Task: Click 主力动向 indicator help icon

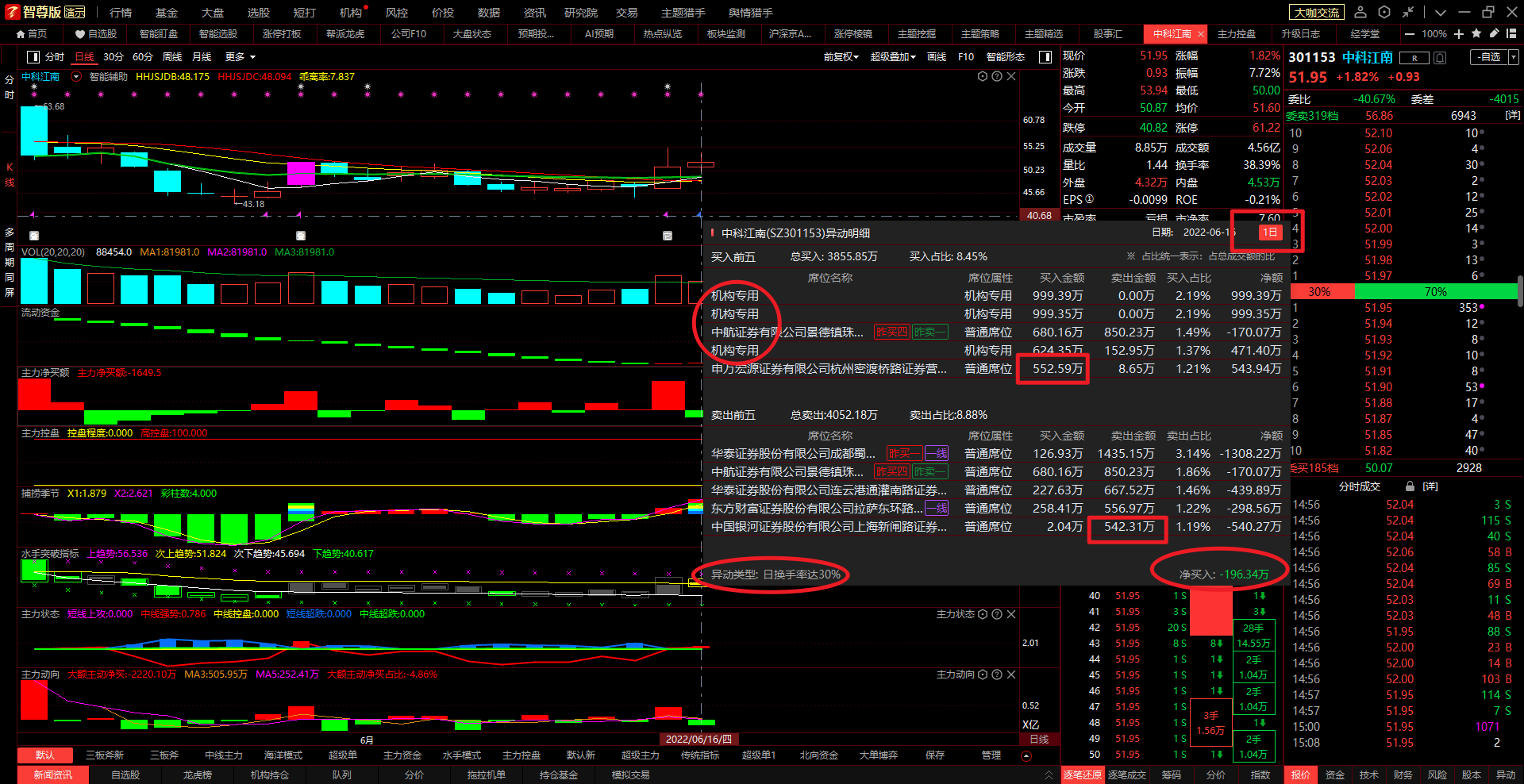Action: tap(997, 674)
